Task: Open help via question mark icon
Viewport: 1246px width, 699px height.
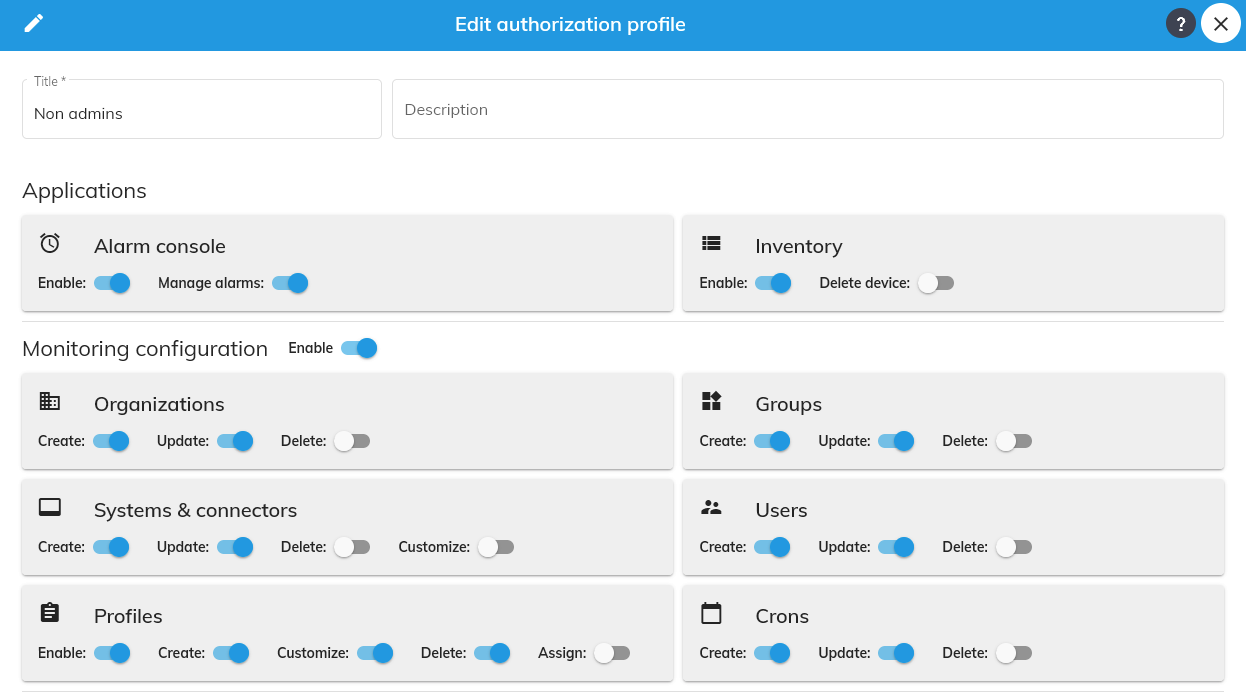Action: [1180, 24]
